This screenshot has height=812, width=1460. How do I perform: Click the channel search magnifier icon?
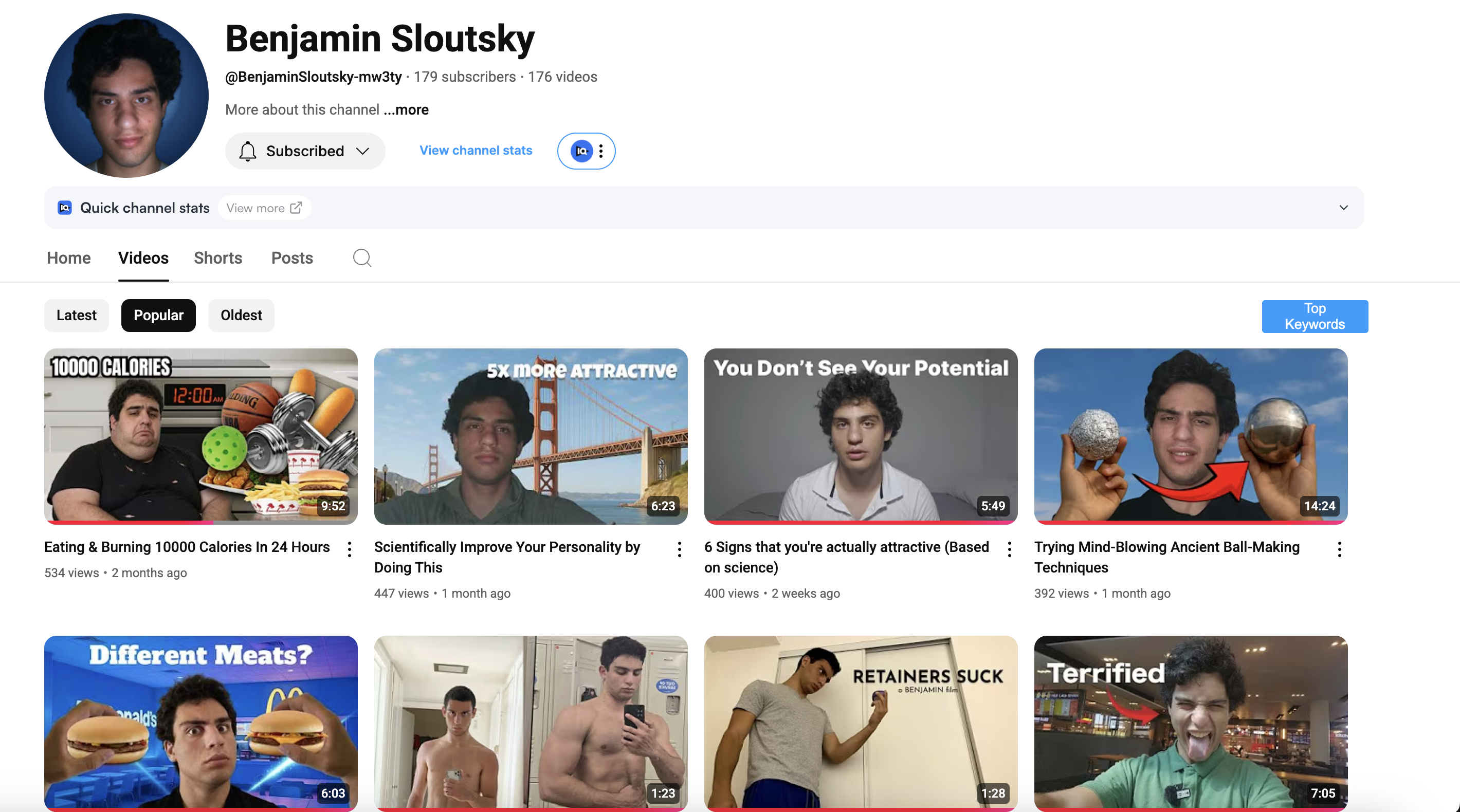tap(361, 258)
